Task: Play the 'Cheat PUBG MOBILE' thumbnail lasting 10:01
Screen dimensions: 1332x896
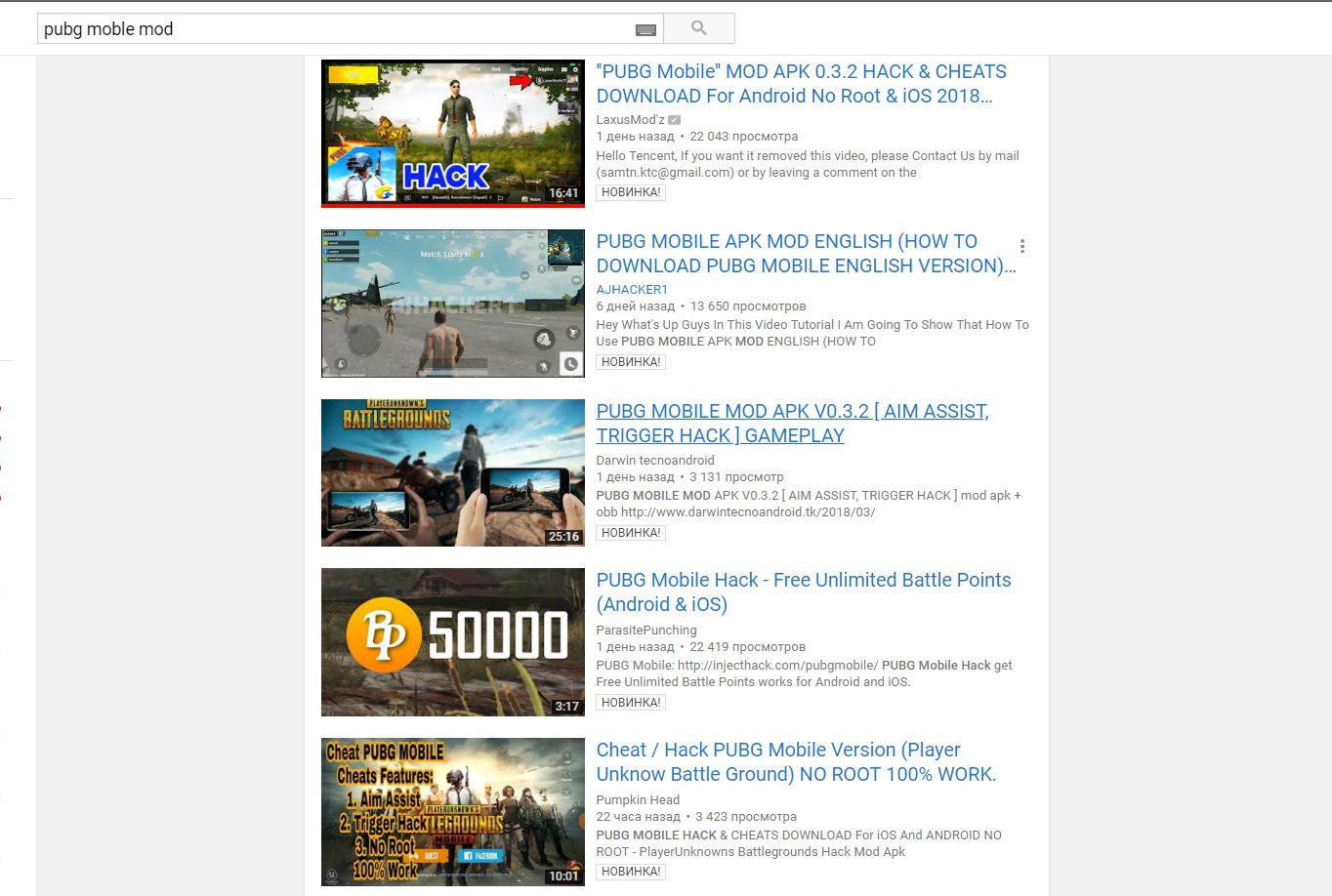Action: pos(453,812)
